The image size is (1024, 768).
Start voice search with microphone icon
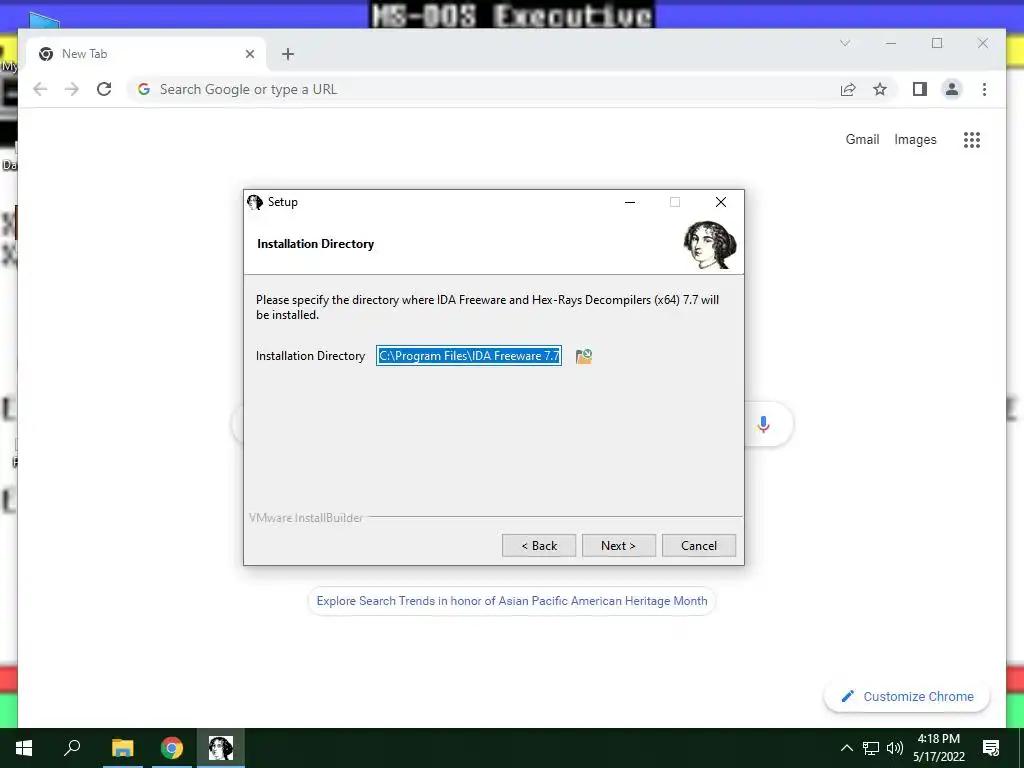coord(763,424)
